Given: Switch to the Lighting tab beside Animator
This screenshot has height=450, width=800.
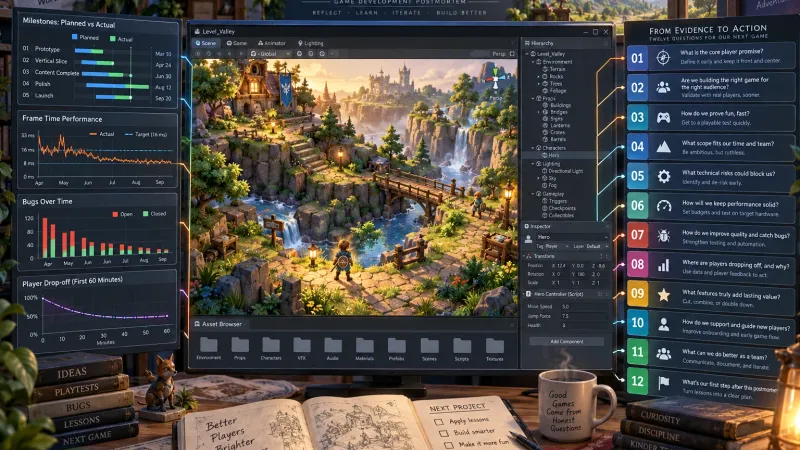Looking at the screenshot, I should tap(311, 43).
